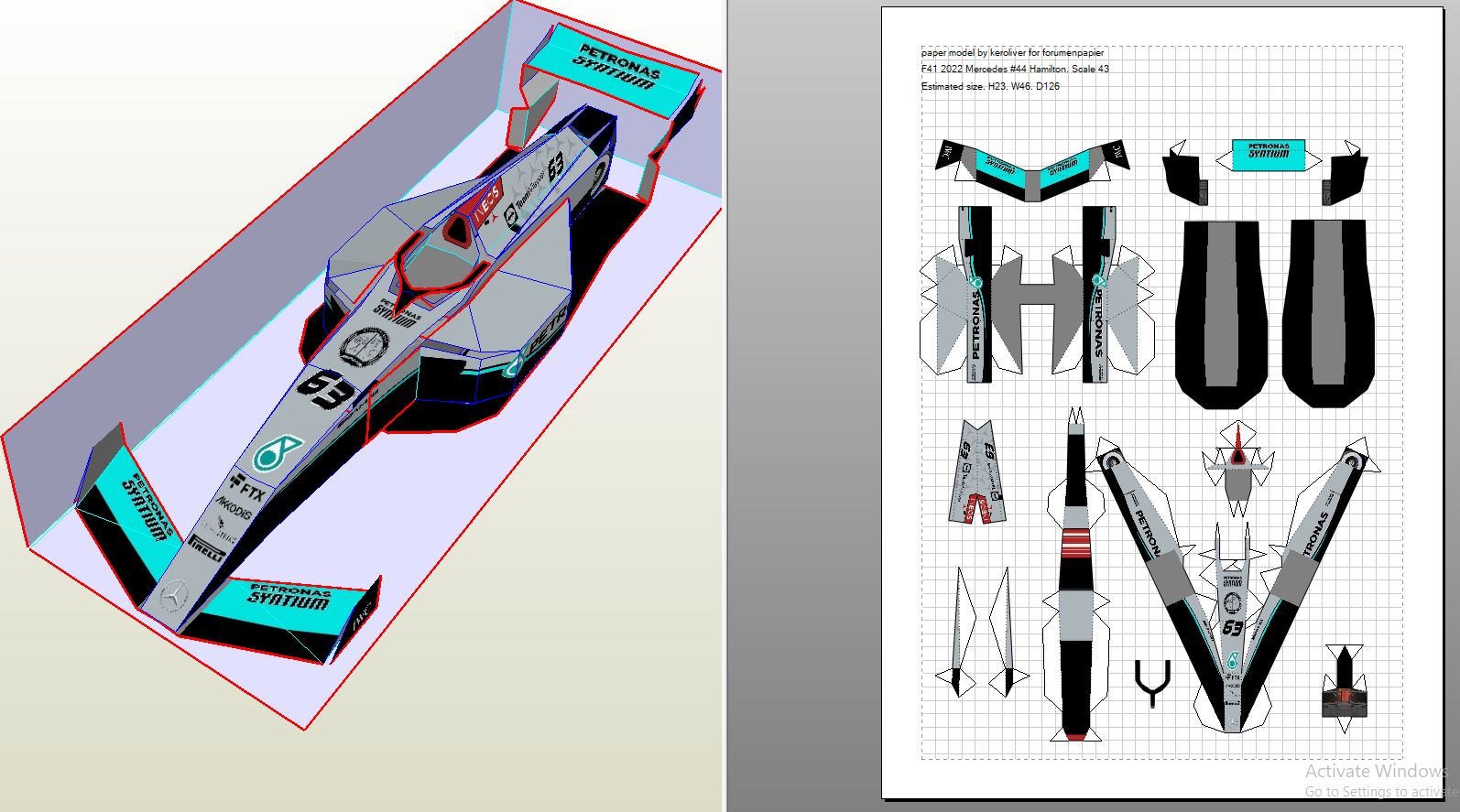Select the 'Estimated size' text on the pattern sheet
This screenshot has width=1460, height=812.
click(990, 87)
